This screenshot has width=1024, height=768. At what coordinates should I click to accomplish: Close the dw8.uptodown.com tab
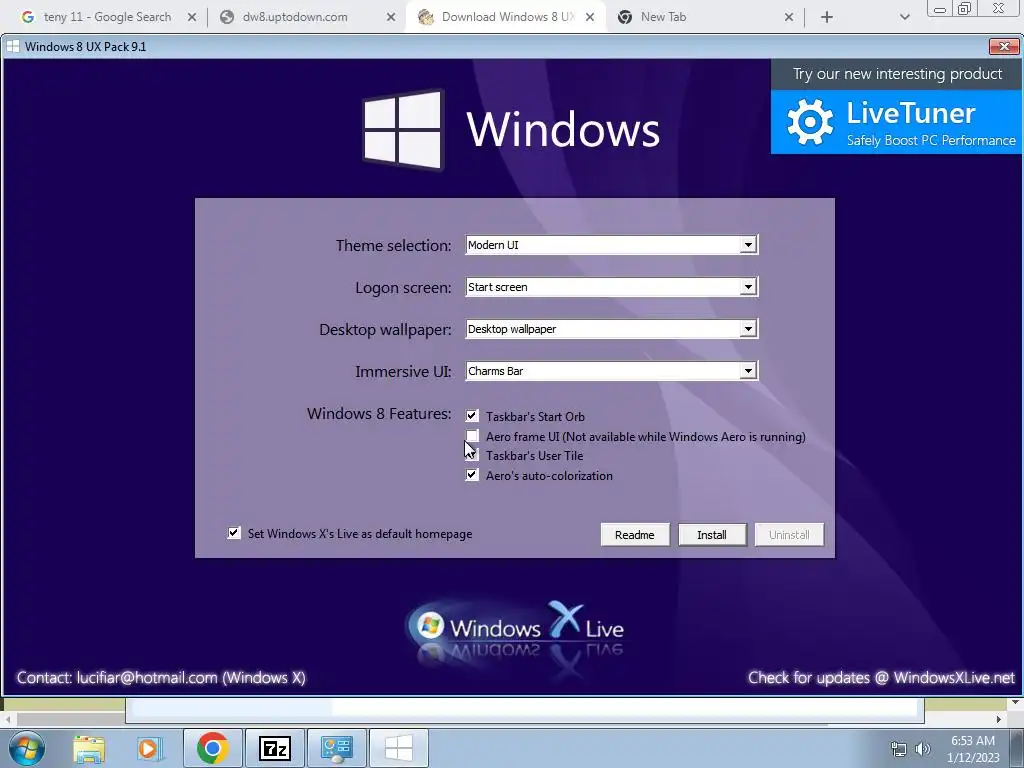click(x=391, y=17)
